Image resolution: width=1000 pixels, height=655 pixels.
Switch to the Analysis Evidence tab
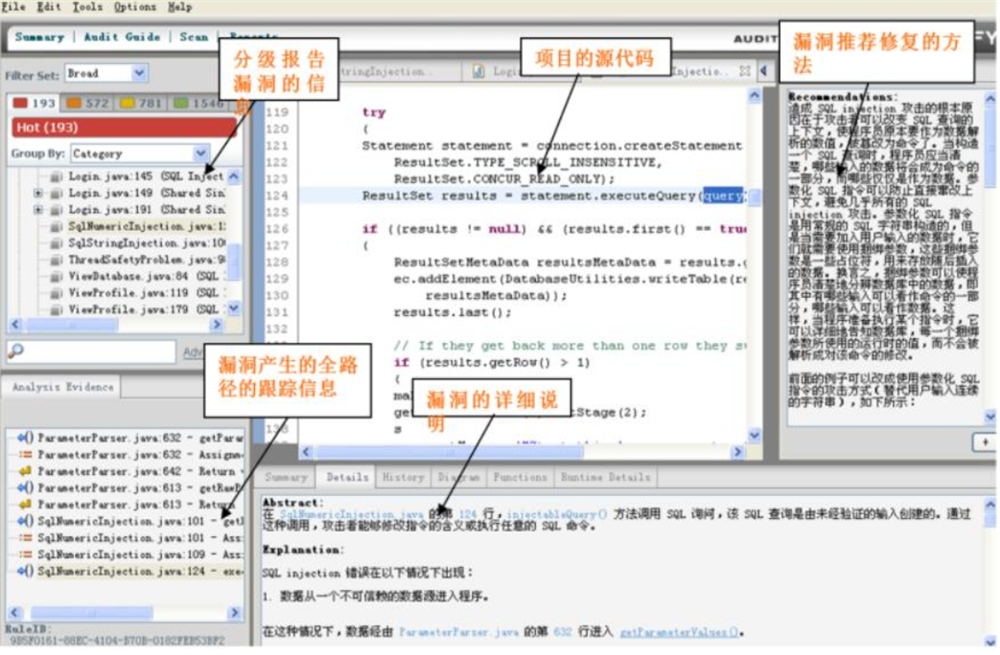pos(62,387)
